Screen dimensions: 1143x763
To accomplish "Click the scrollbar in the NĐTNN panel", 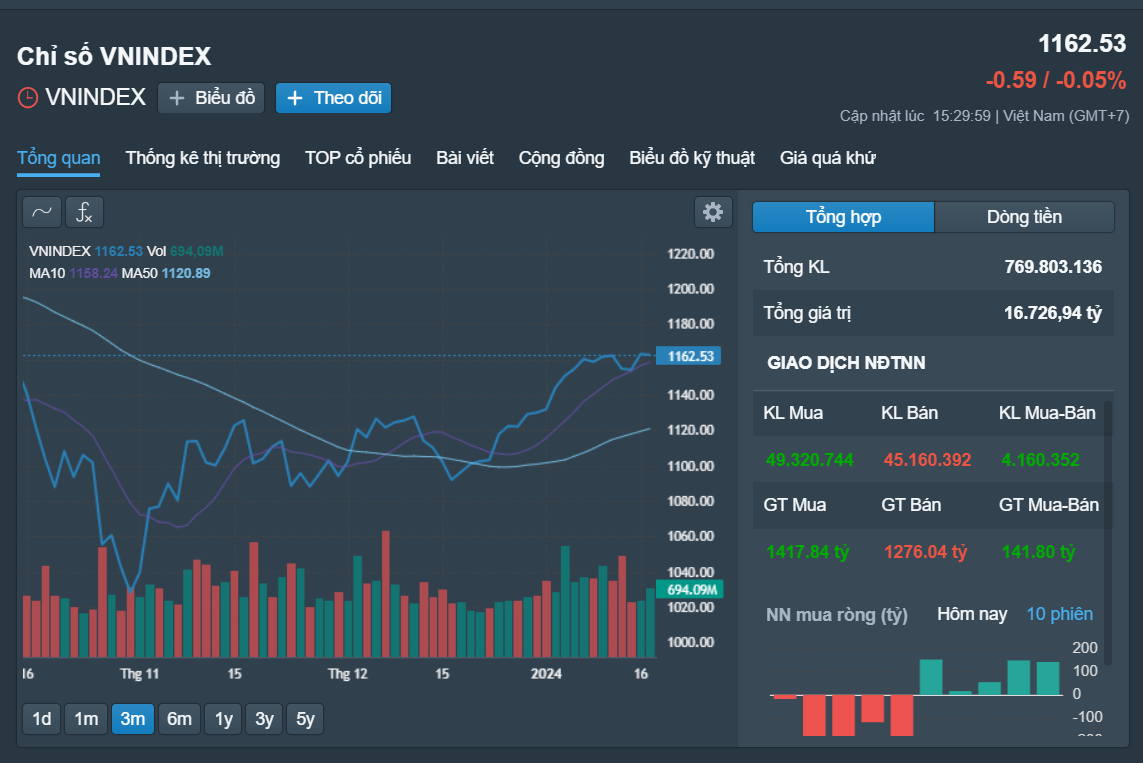I will pos(1108,532).
